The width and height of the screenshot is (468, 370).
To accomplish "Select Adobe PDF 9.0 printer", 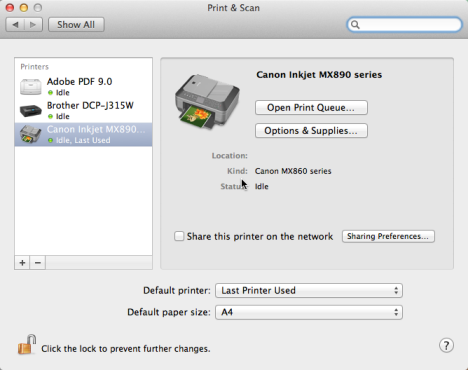I will (x=83, y=86).
